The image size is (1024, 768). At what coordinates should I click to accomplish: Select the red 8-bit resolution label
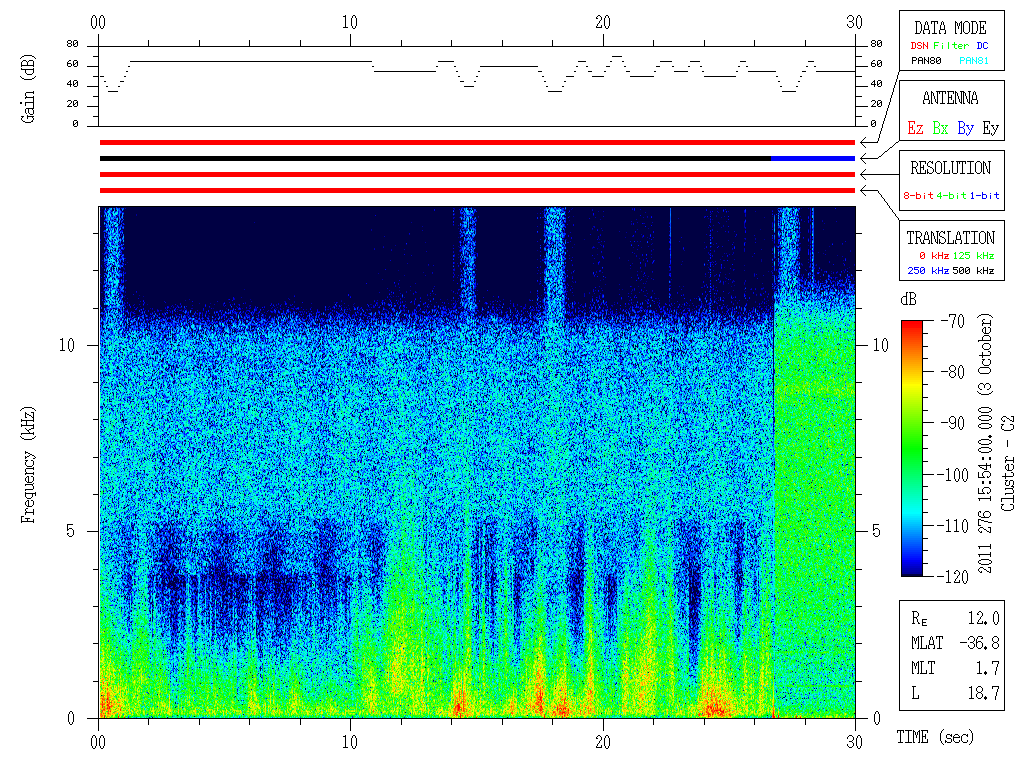918,195
